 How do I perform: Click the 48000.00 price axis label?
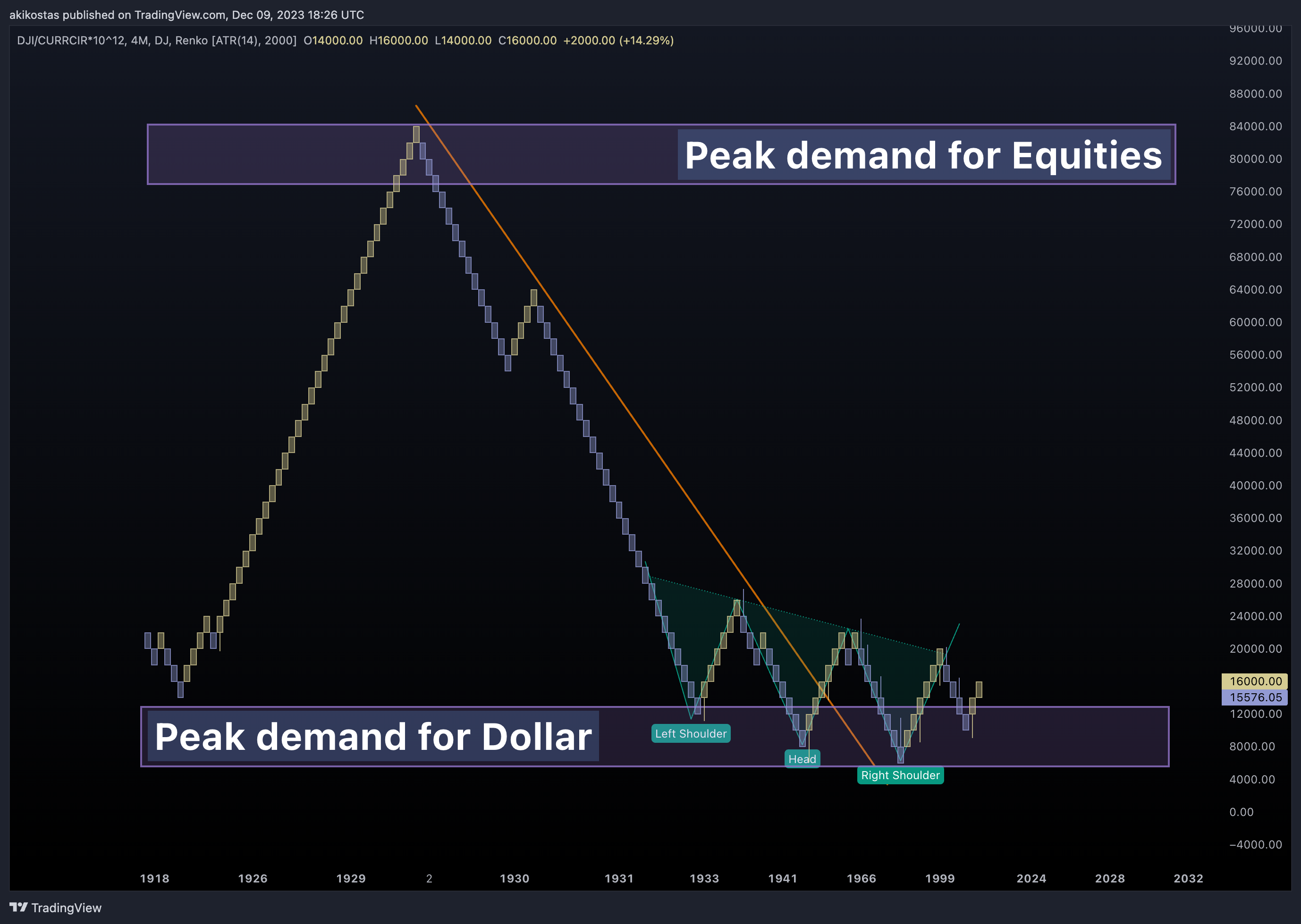1256,420
